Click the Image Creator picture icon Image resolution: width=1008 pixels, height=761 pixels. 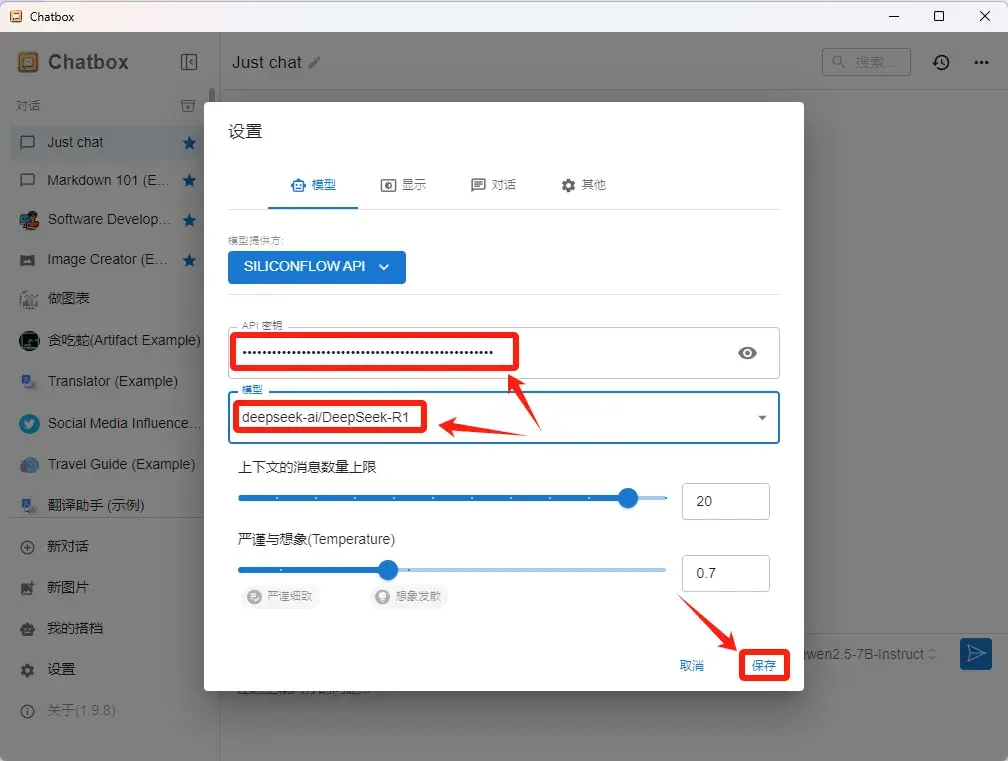[28, 260]
